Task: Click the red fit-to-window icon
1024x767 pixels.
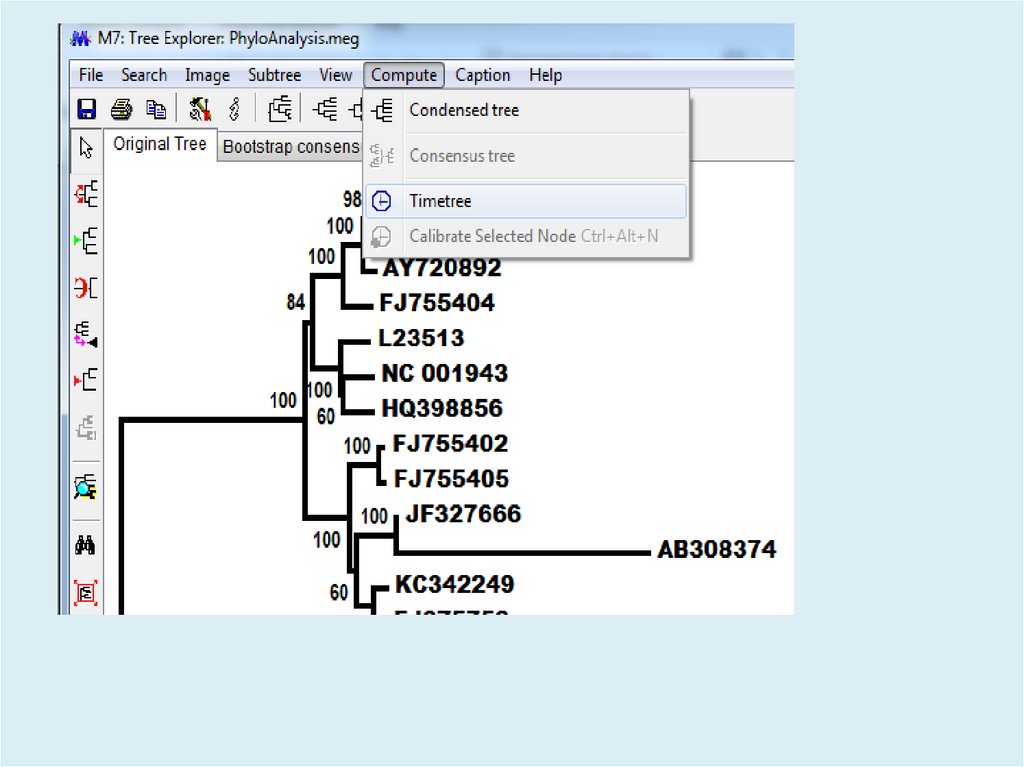Action: 86,592
